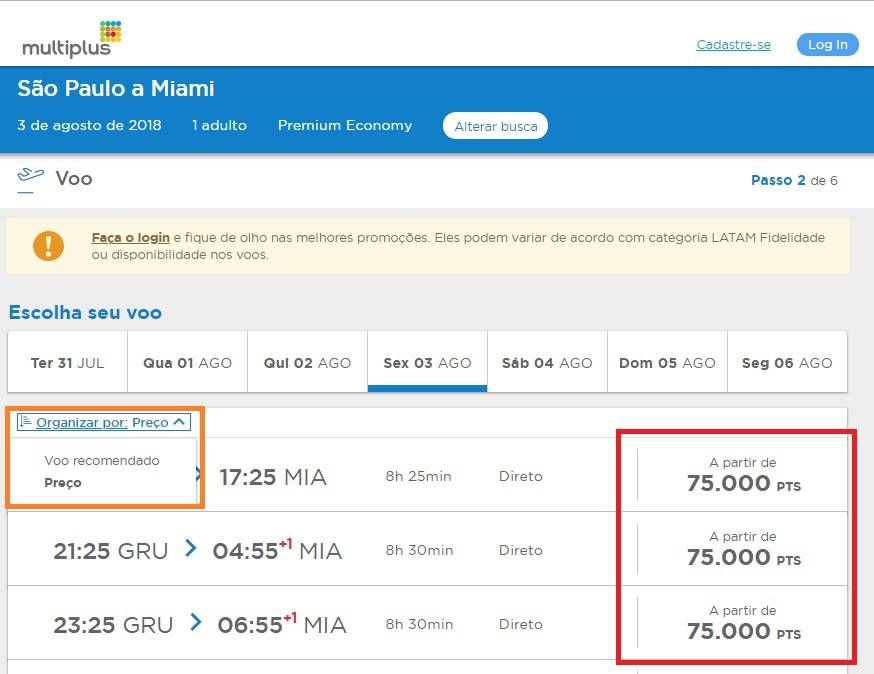
Task: Select the Dom 05 AGO date tab
Action: click(x=667, y=362)
